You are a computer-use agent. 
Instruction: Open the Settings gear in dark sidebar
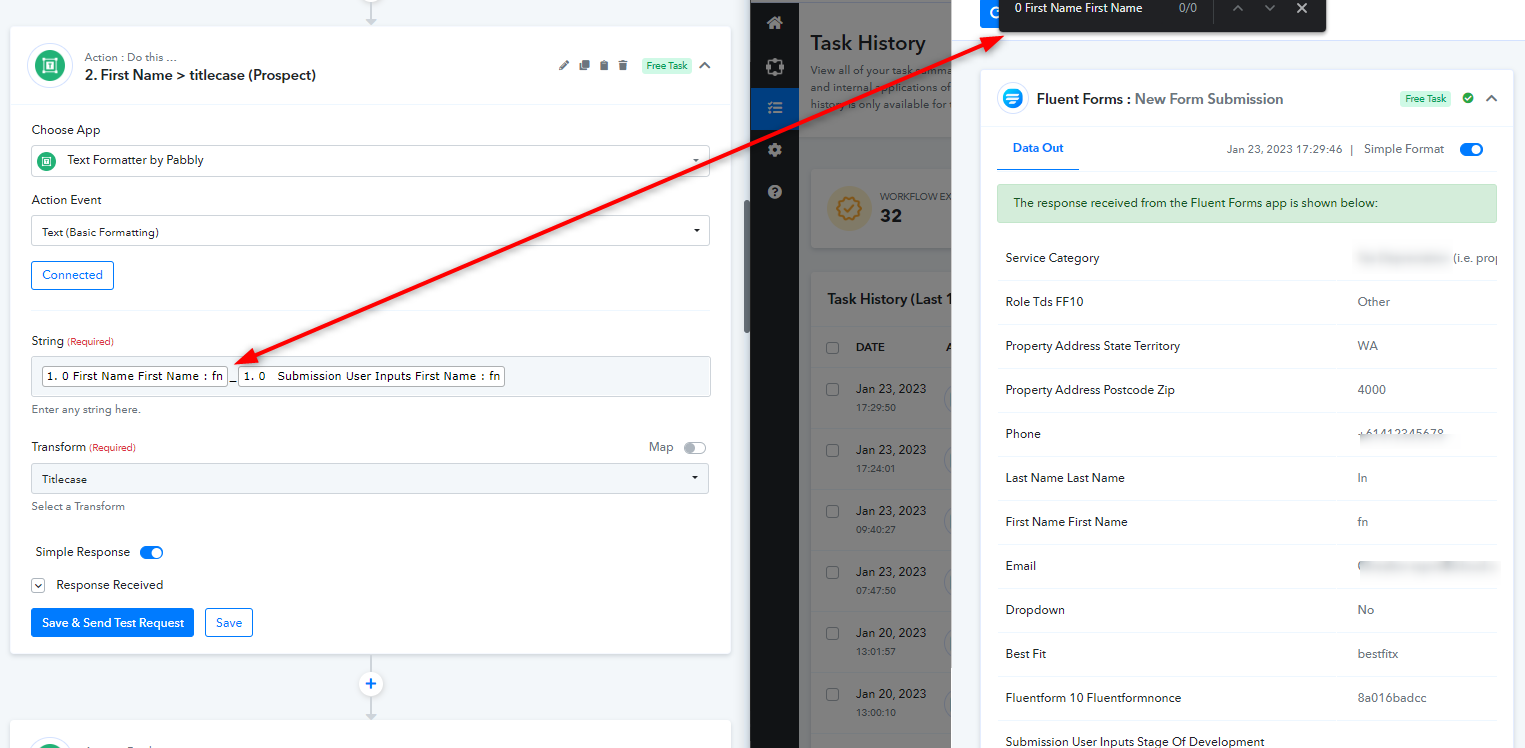(774, 150)
